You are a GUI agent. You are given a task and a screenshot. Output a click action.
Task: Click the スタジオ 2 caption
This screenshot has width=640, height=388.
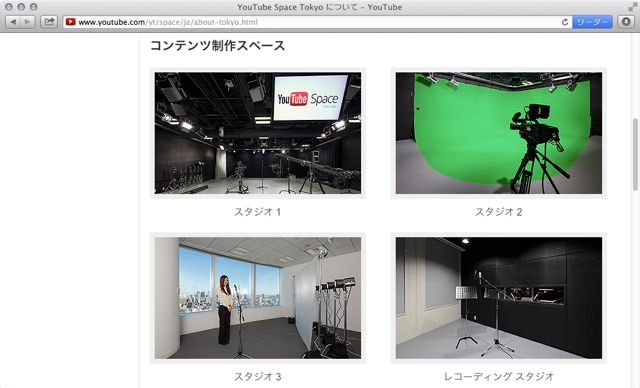coord(499,212)
